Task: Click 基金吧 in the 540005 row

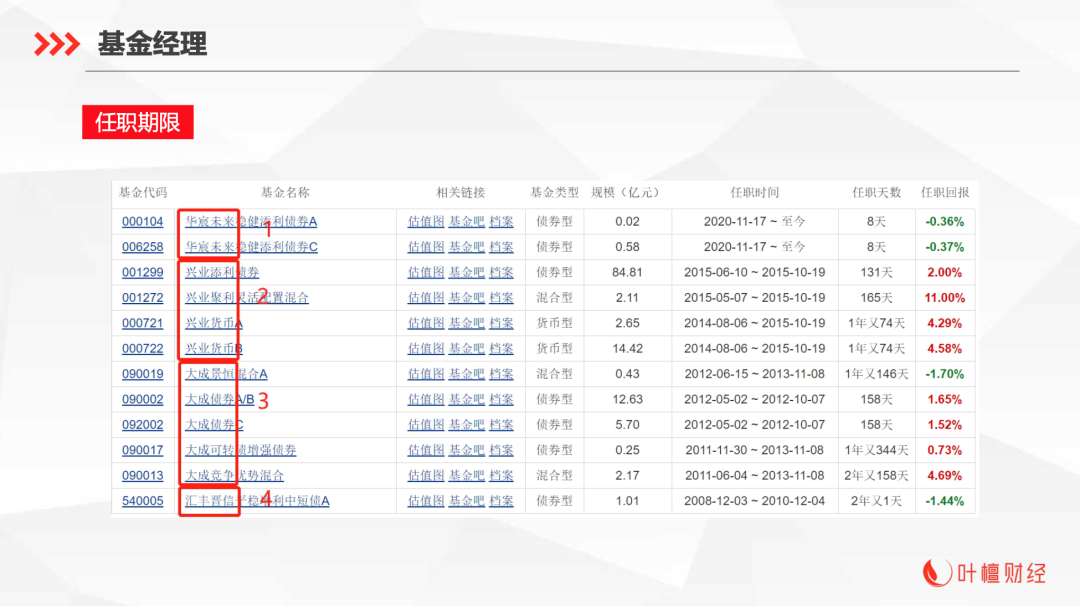Action: (466, 502)
